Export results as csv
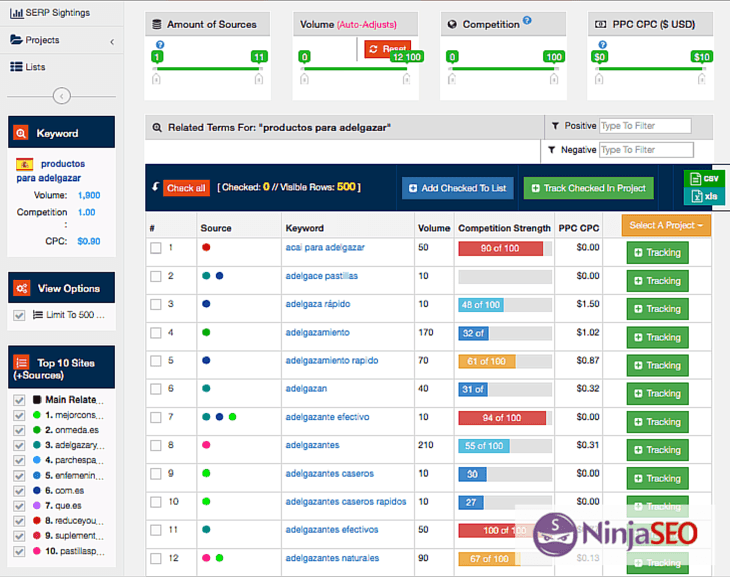 pos(704,178)
